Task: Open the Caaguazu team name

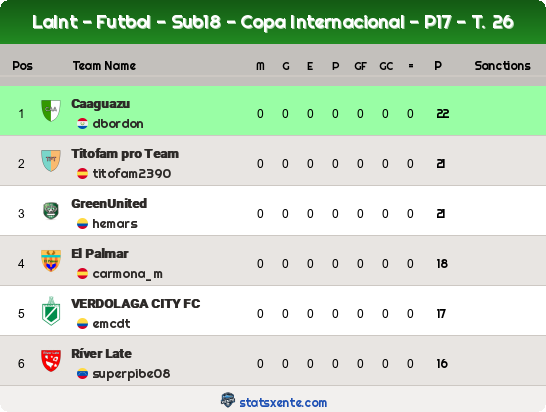Action: (x=101, y=104)
